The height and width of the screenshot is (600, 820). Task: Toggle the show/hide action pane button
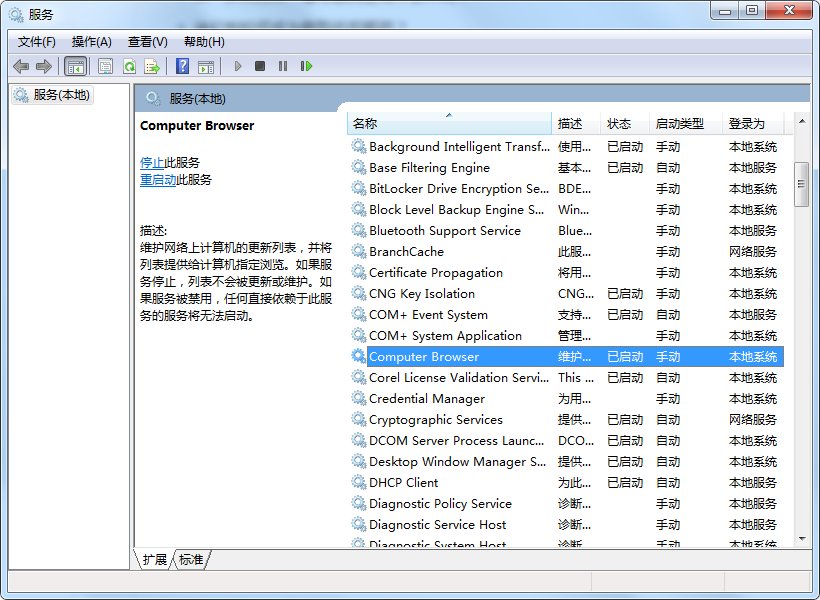coord(206,66)
